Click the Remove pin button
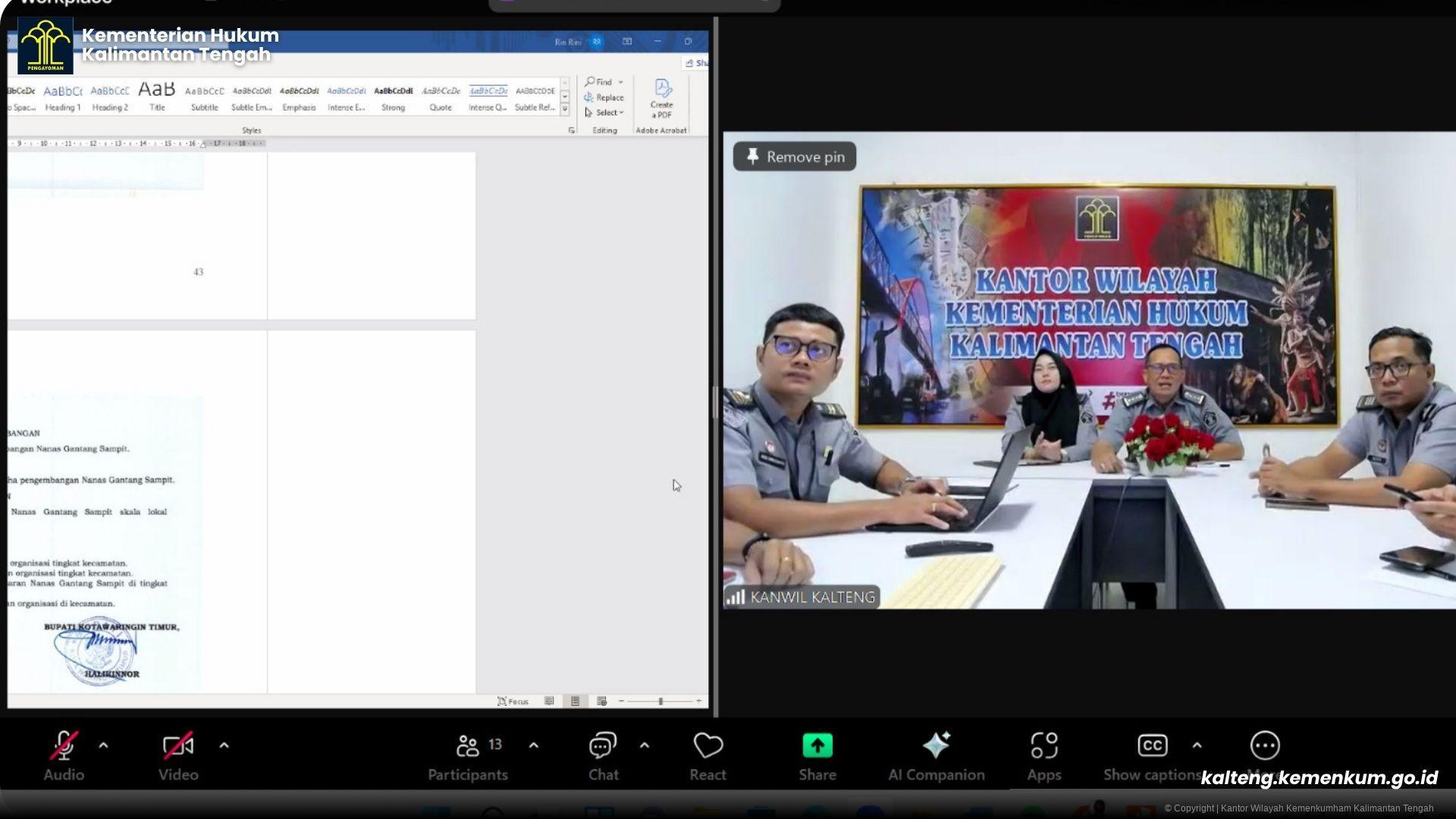The width and height of the screenshot is (1456, 819). click(795, 157)
